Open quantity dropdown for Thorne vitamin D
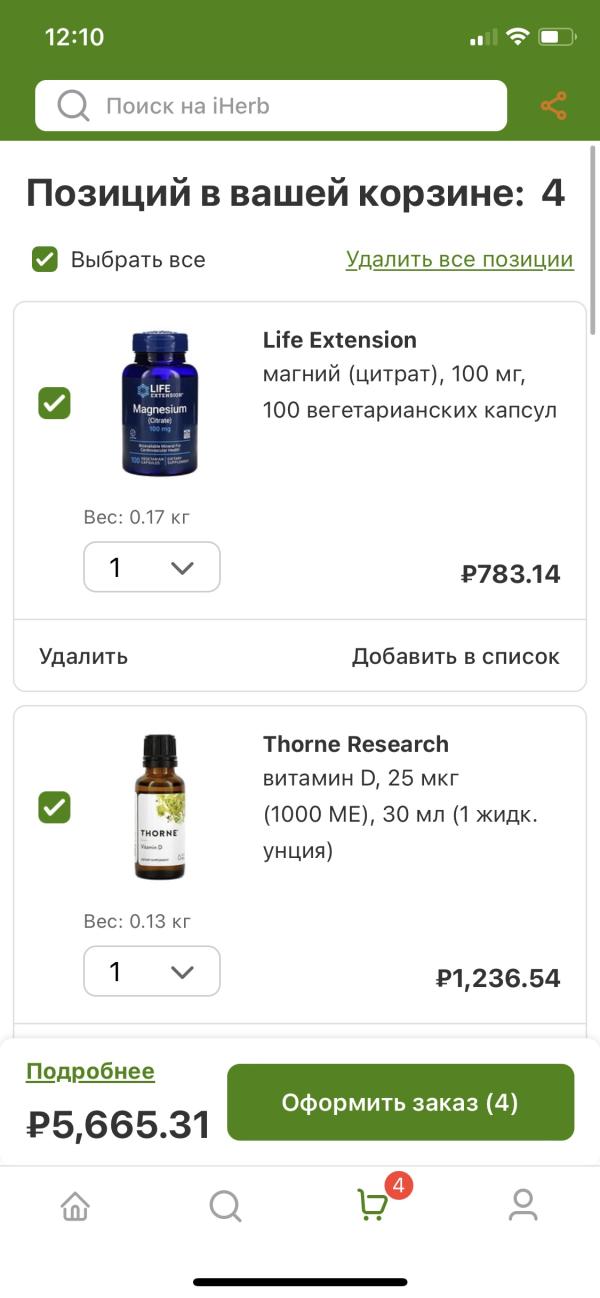Image resolution: width=600 pixels, height=1298 pixels. pyautogui.click(x=152, y=971)
